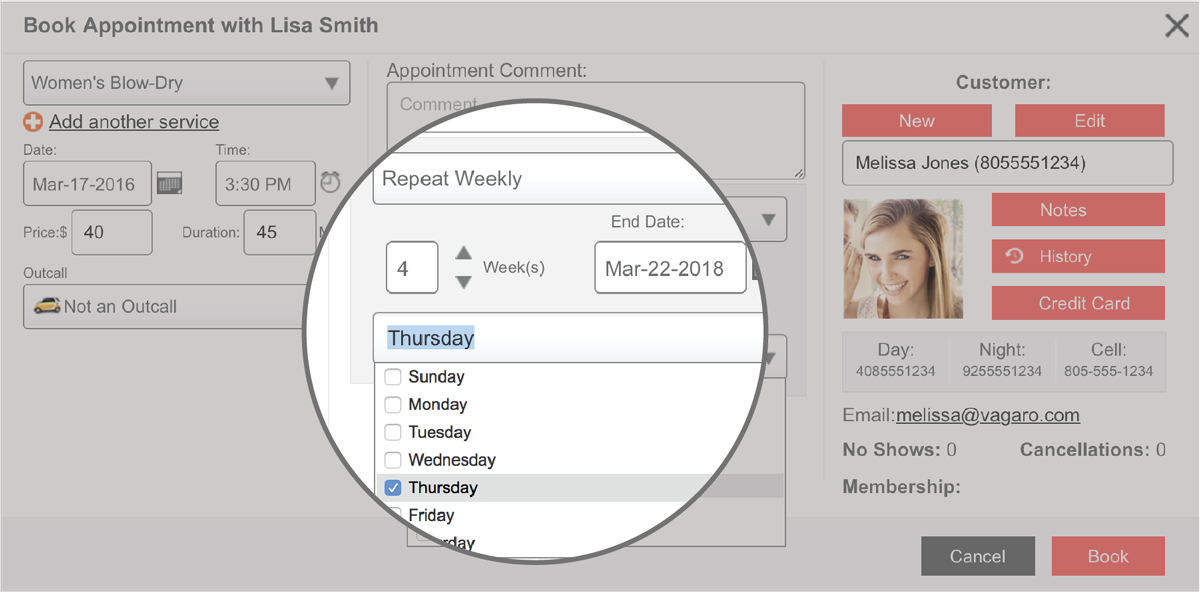Click the orange plus icon to add service
Viewport: 1200px width, 592px height.
[33, 122]
